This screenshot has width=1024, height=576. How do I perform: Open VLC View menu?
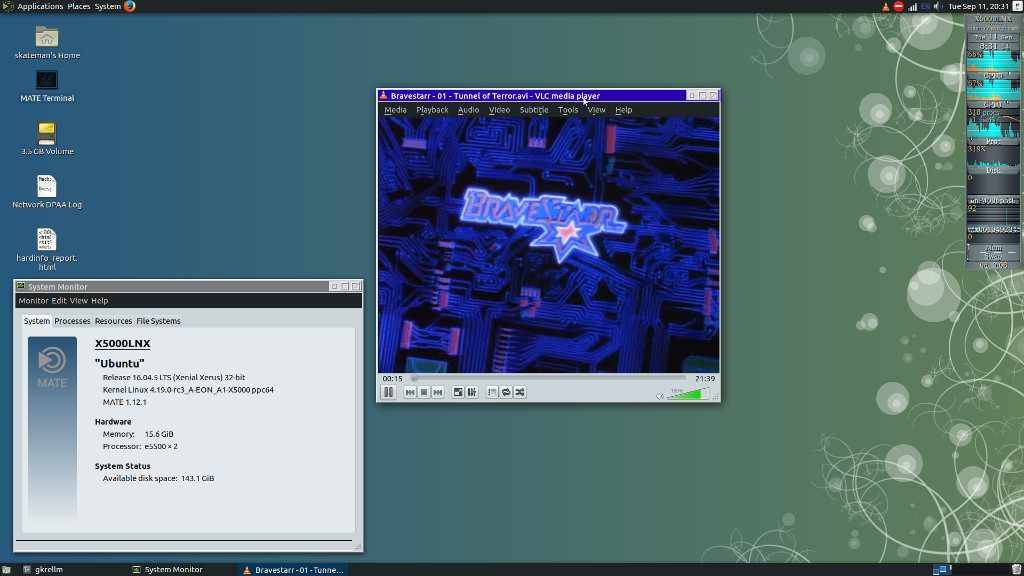click(596, 110)
